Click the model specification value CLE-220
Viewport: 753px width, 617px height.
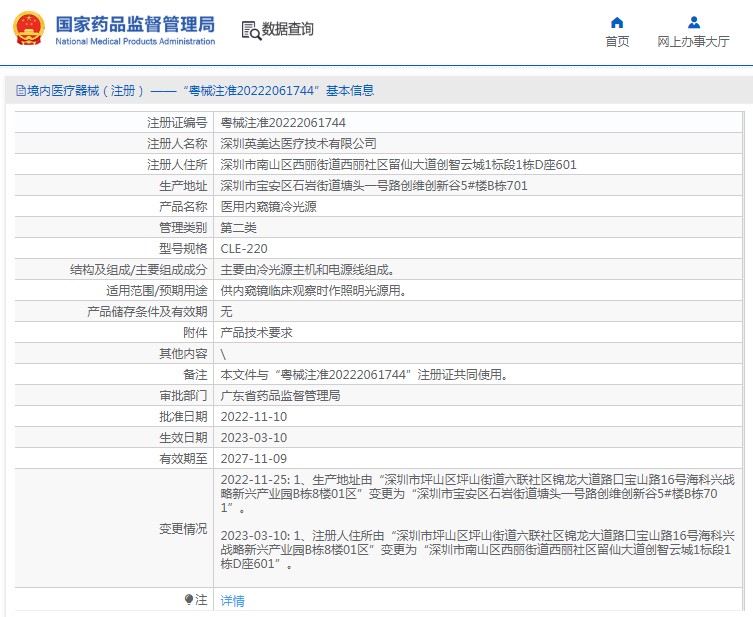click(244, 249)
